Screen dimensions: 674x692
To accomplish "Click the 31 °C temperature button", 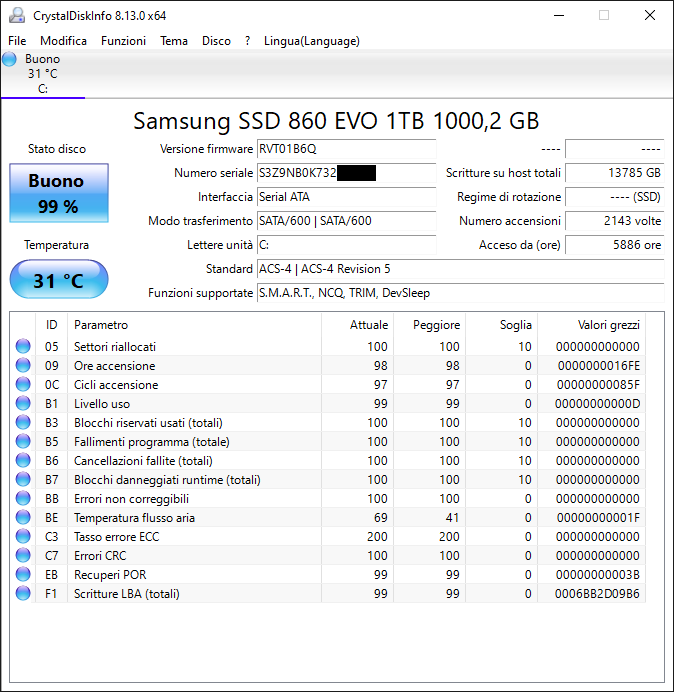I will [x=59, y=279].
